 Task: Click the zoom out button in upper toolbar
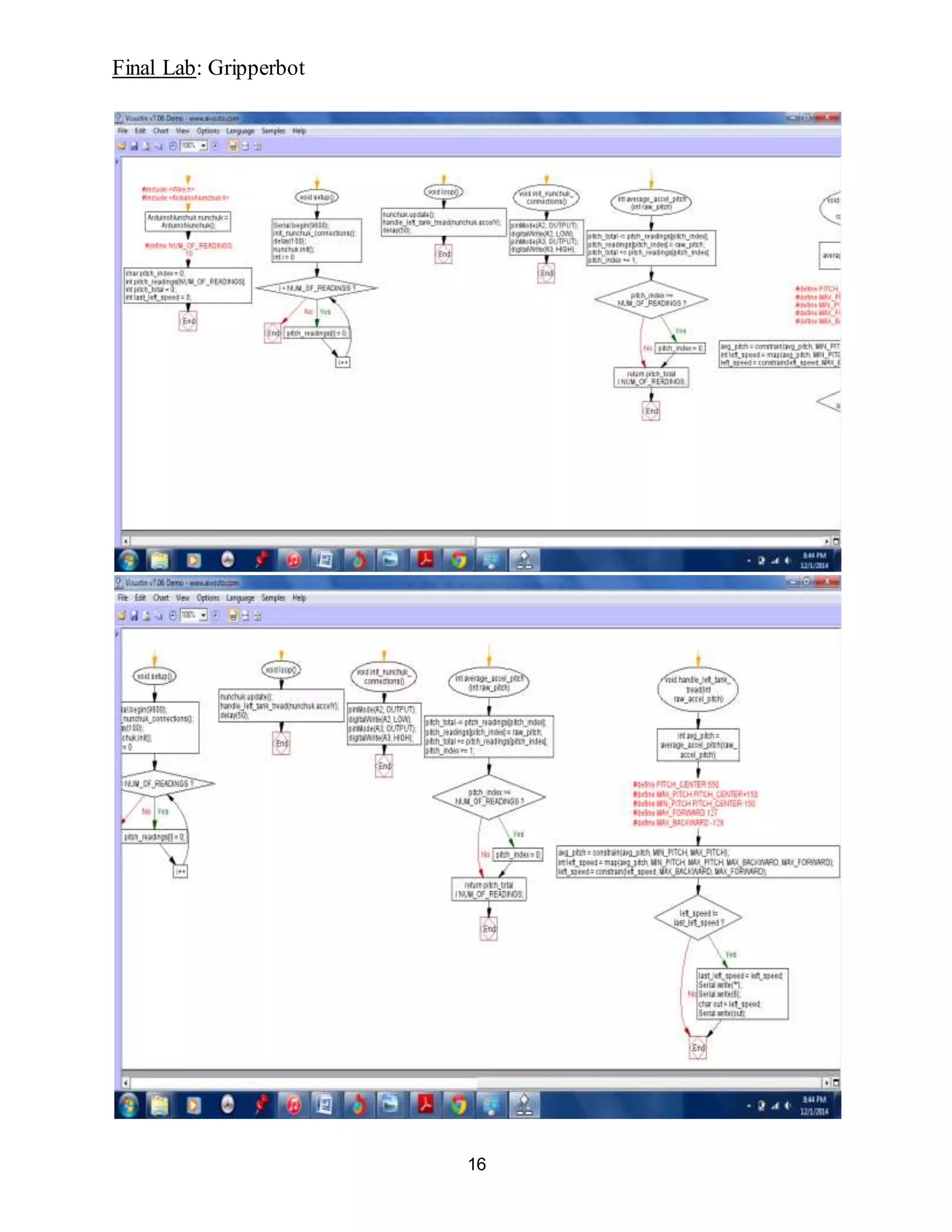(172, 146)
